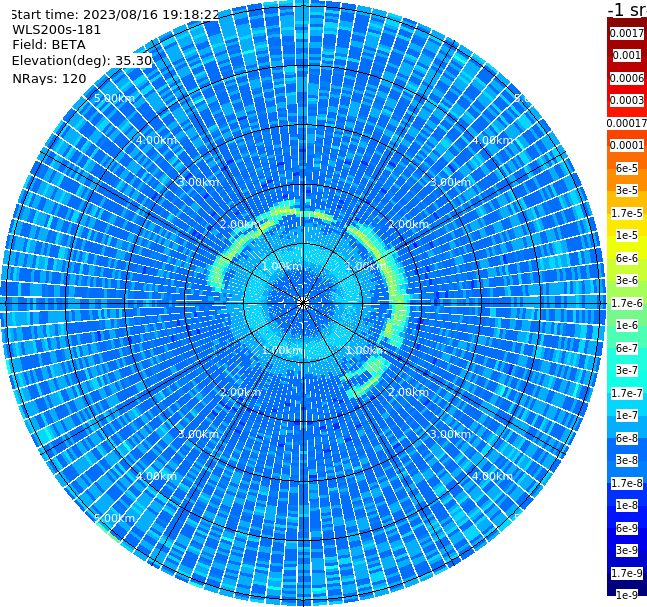
Task: Click the 1.7e-7 colorbar label
Action: click(x=627, y=393)
